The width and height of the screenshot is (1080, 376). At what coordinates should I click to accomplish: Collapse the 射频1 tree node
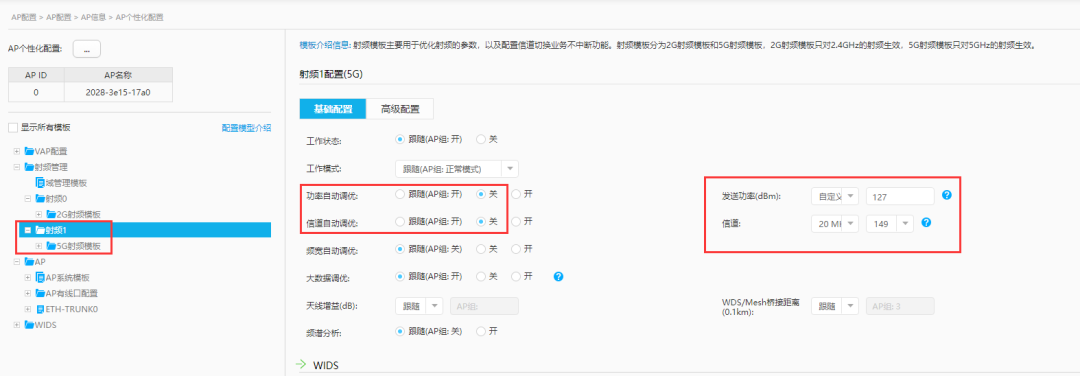(28, 230)
